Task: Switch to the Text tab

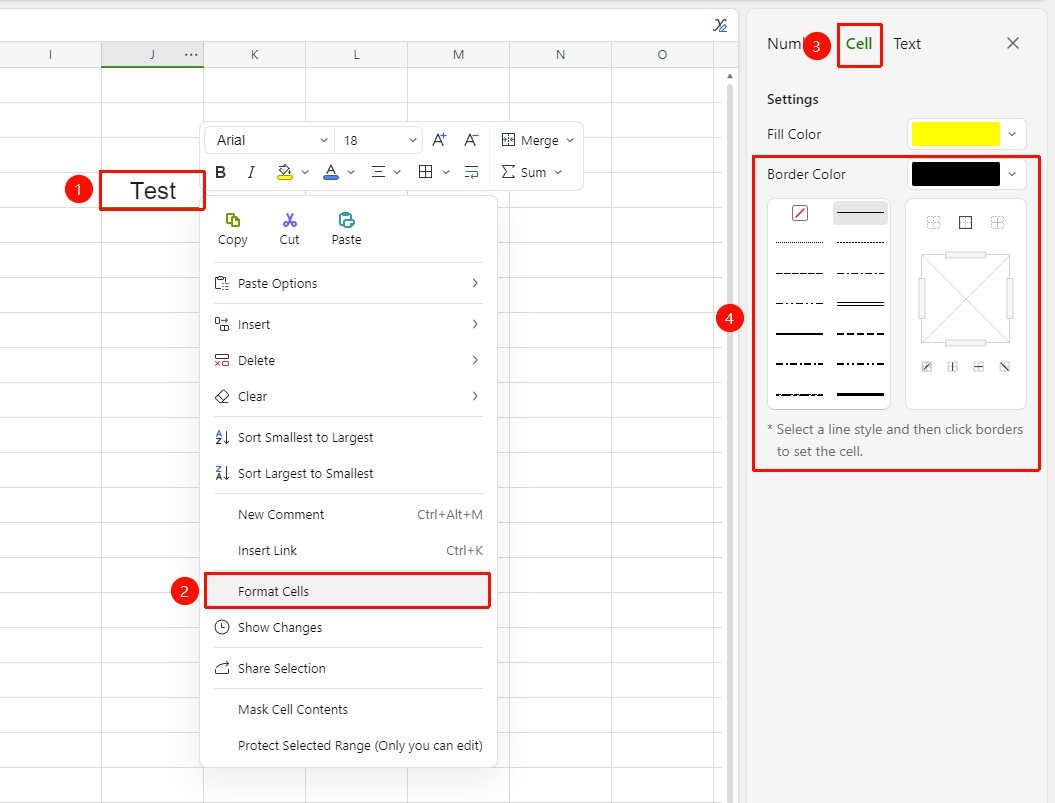Action: click(907, 44)
